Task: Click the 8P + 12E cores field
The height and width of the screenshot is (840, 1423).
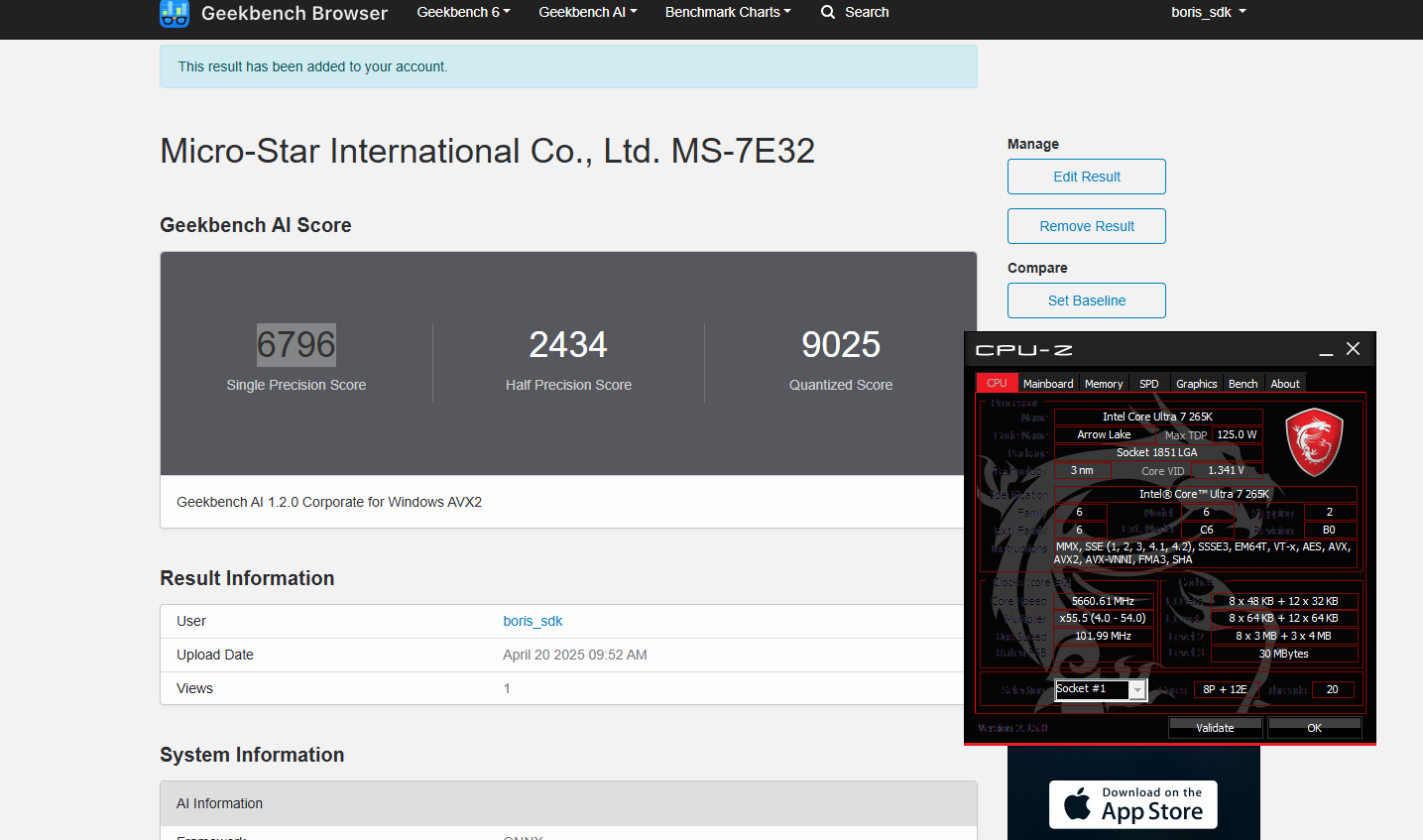Action: tap(1225, 689)
